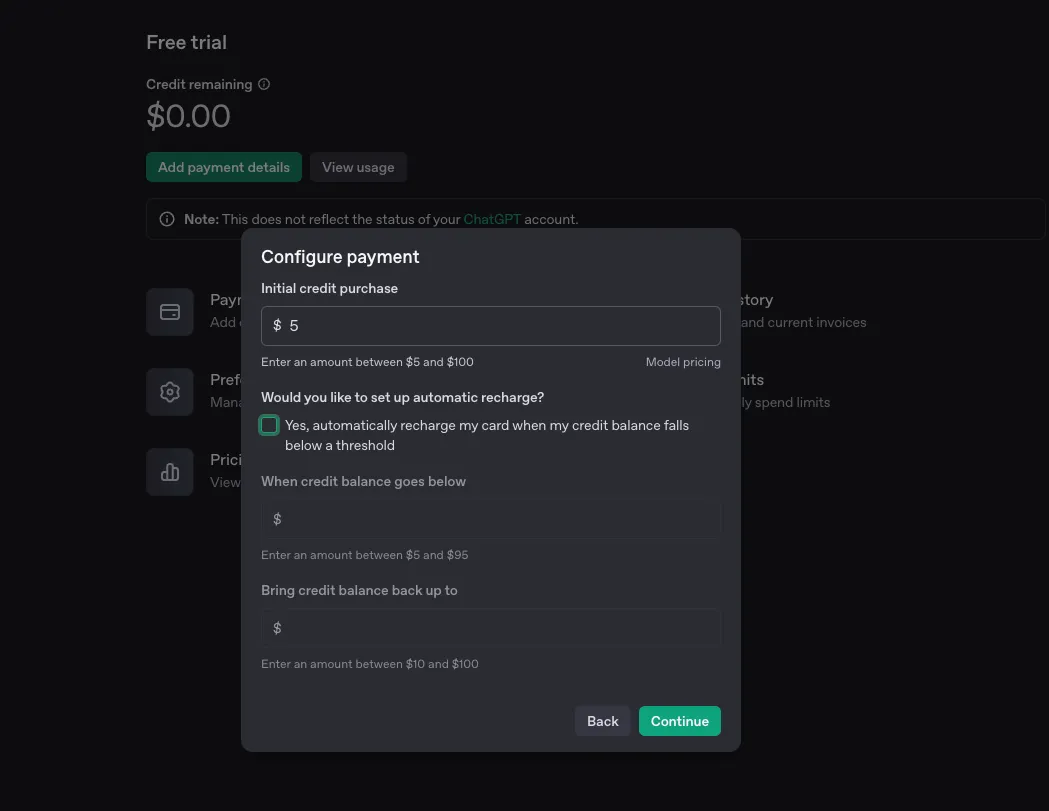Click the card icon beside Add payment details
The width and height of the screenshot is (1049, 811).
click(169, 311)
